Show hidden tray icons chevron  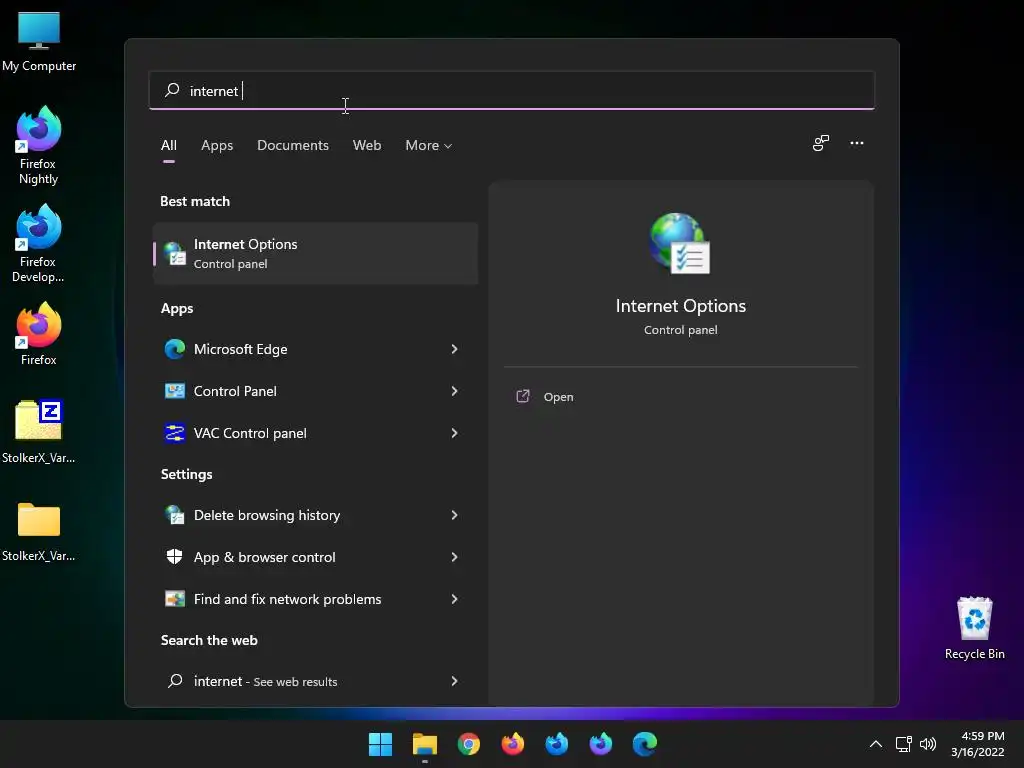(x=876, y=744)
